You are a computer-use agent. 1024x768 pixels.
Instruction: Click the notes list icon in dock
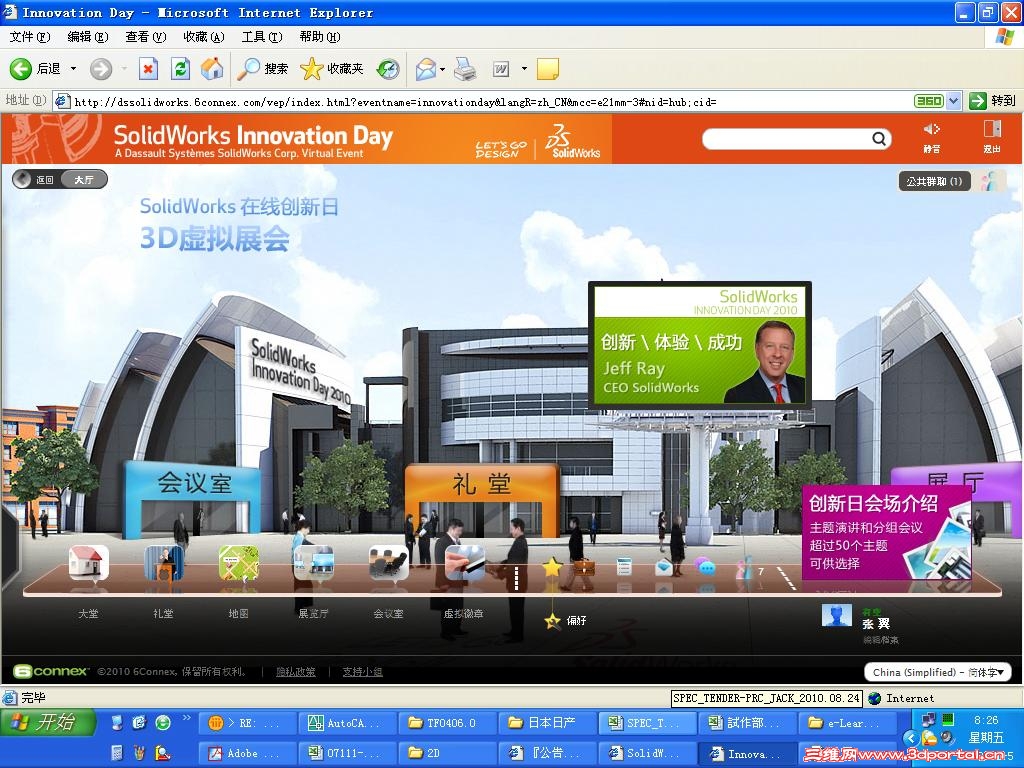[x=624, y=567]
